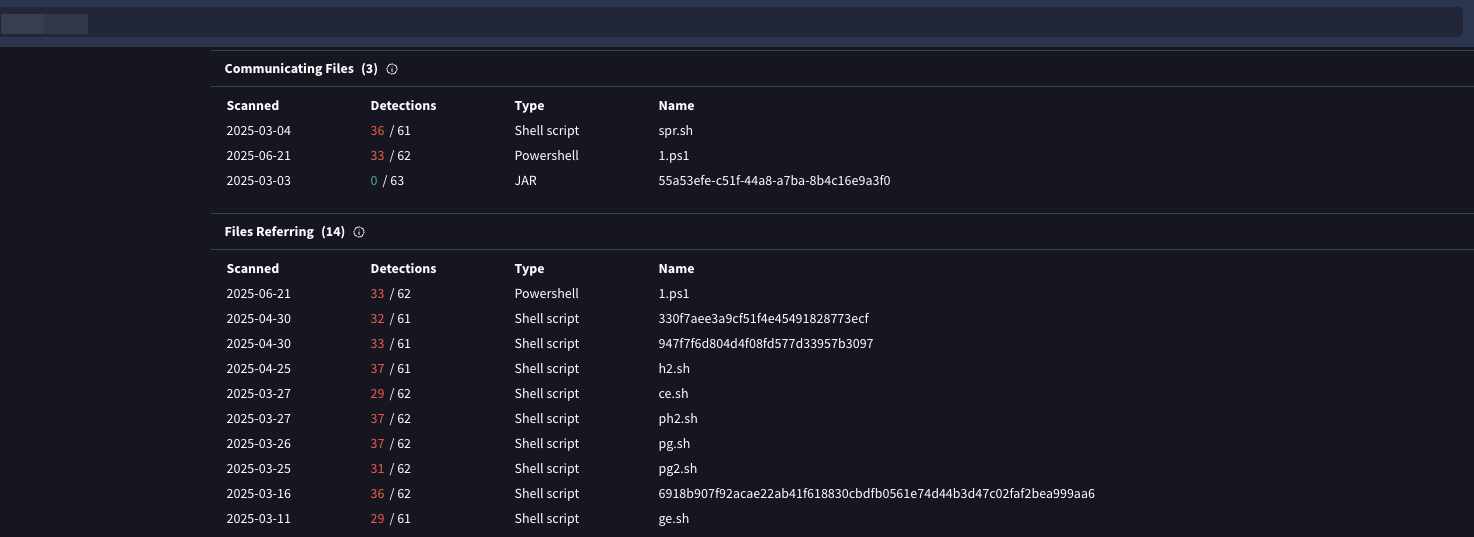Open ge.sh shell script
Viewport: 1474px width, 537px height.
[x=673, y=519]
